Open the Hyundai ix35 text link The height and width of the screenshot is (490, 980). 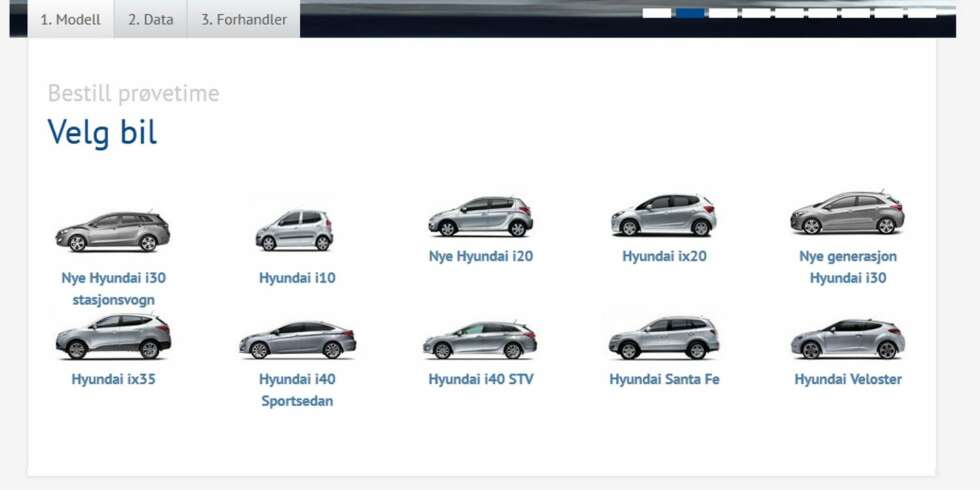[x=113, y=379]
